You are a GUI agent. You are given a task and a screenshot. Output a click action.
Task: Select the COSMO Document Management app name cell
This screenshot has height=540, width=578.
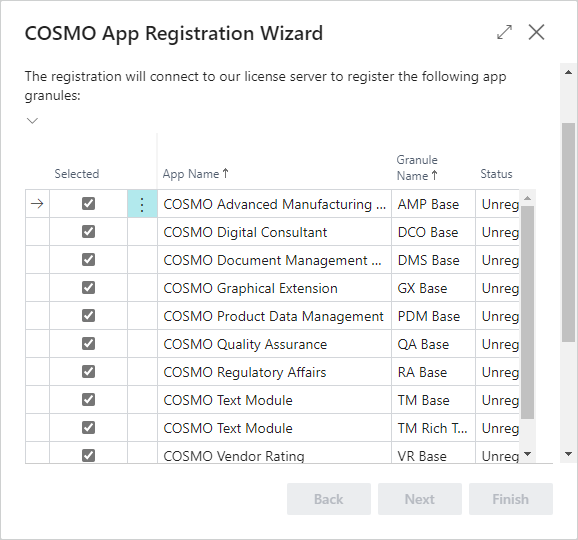[274, 260]
